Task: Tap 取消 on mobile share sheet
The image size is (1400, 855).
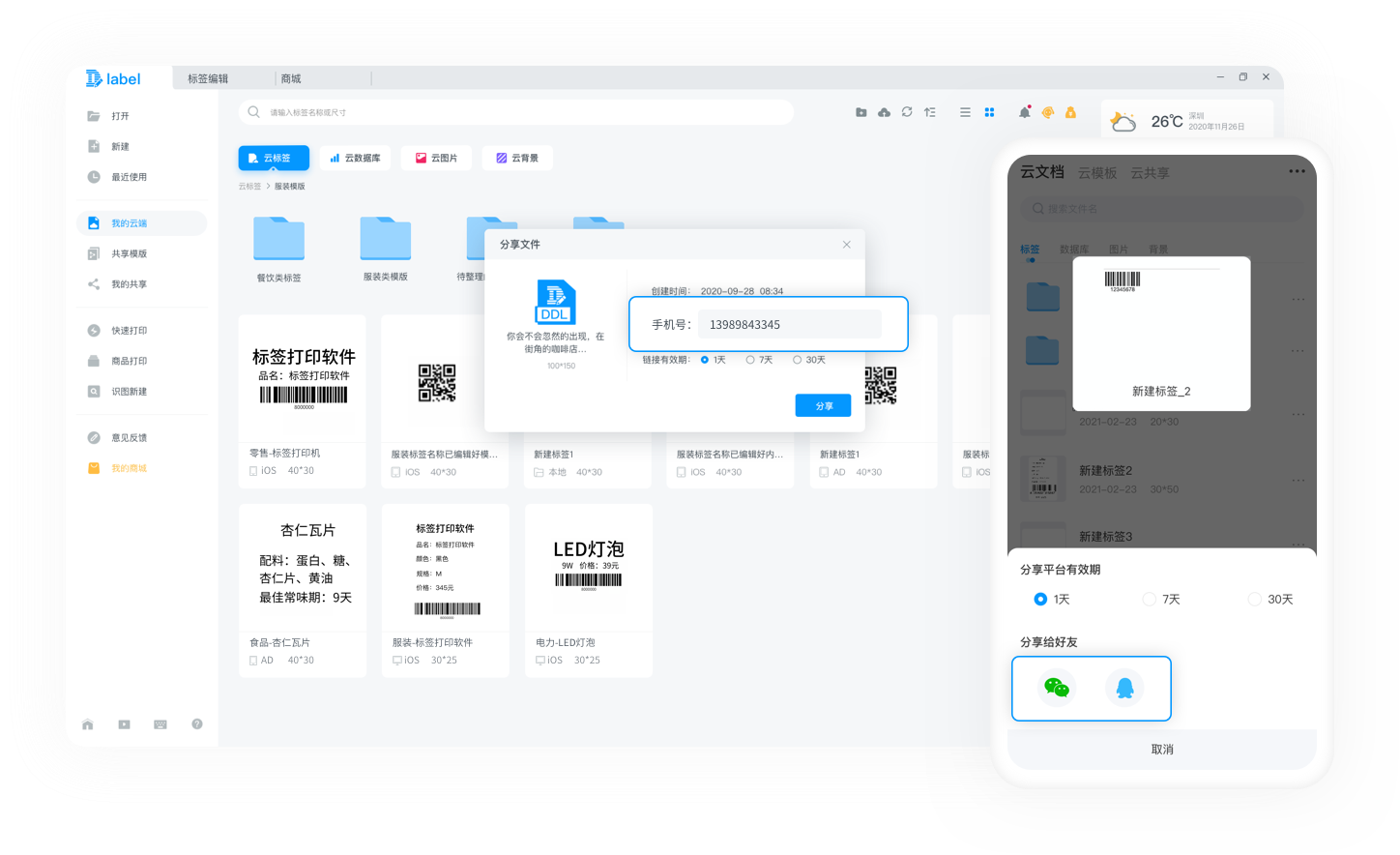Action: pyautogui.click(x=1162, y=750)
